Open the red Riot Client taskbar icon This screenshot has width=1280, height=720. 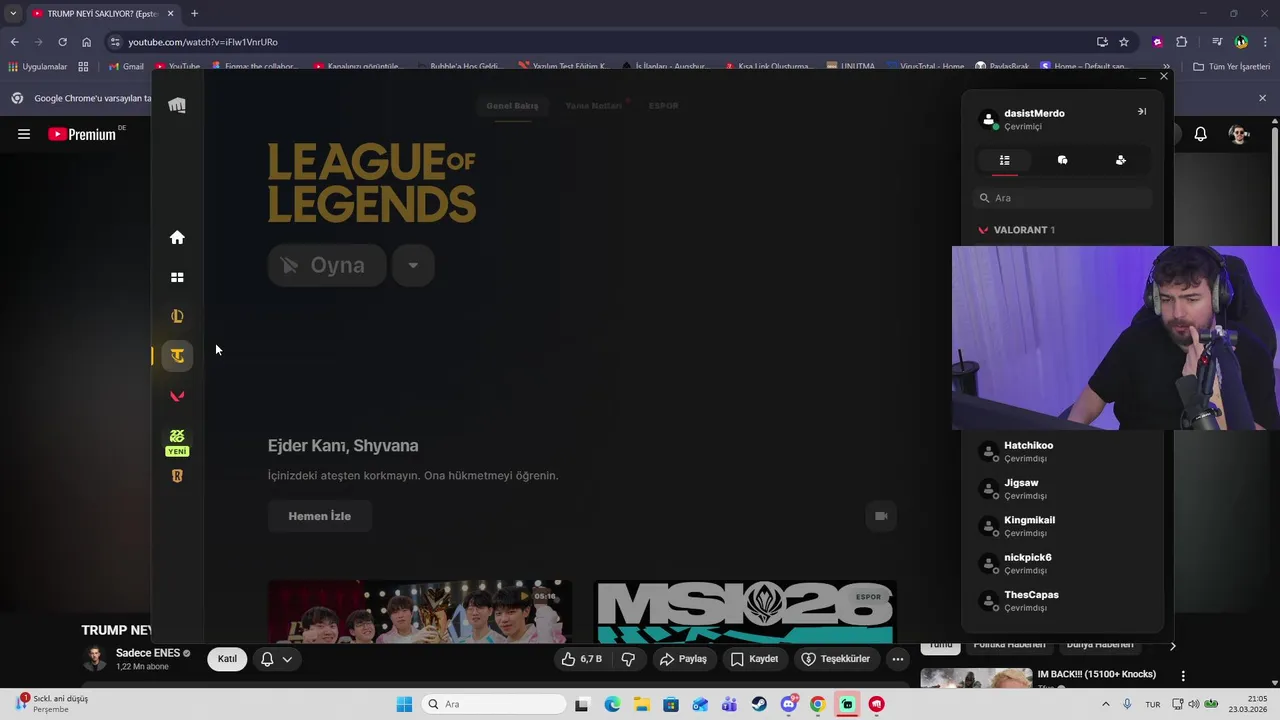877,704
